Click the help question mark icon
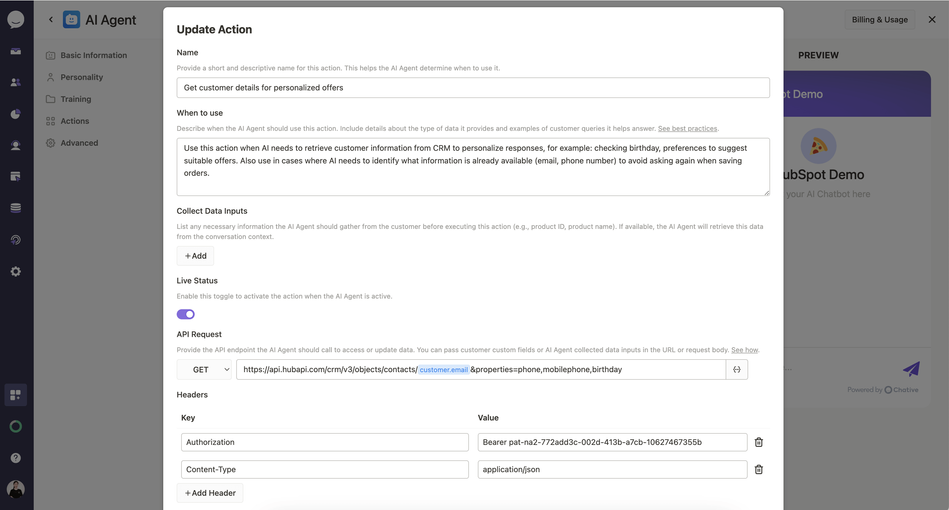Image resolution: width=949 pixels, height=510 pixels. coord(16,458)
